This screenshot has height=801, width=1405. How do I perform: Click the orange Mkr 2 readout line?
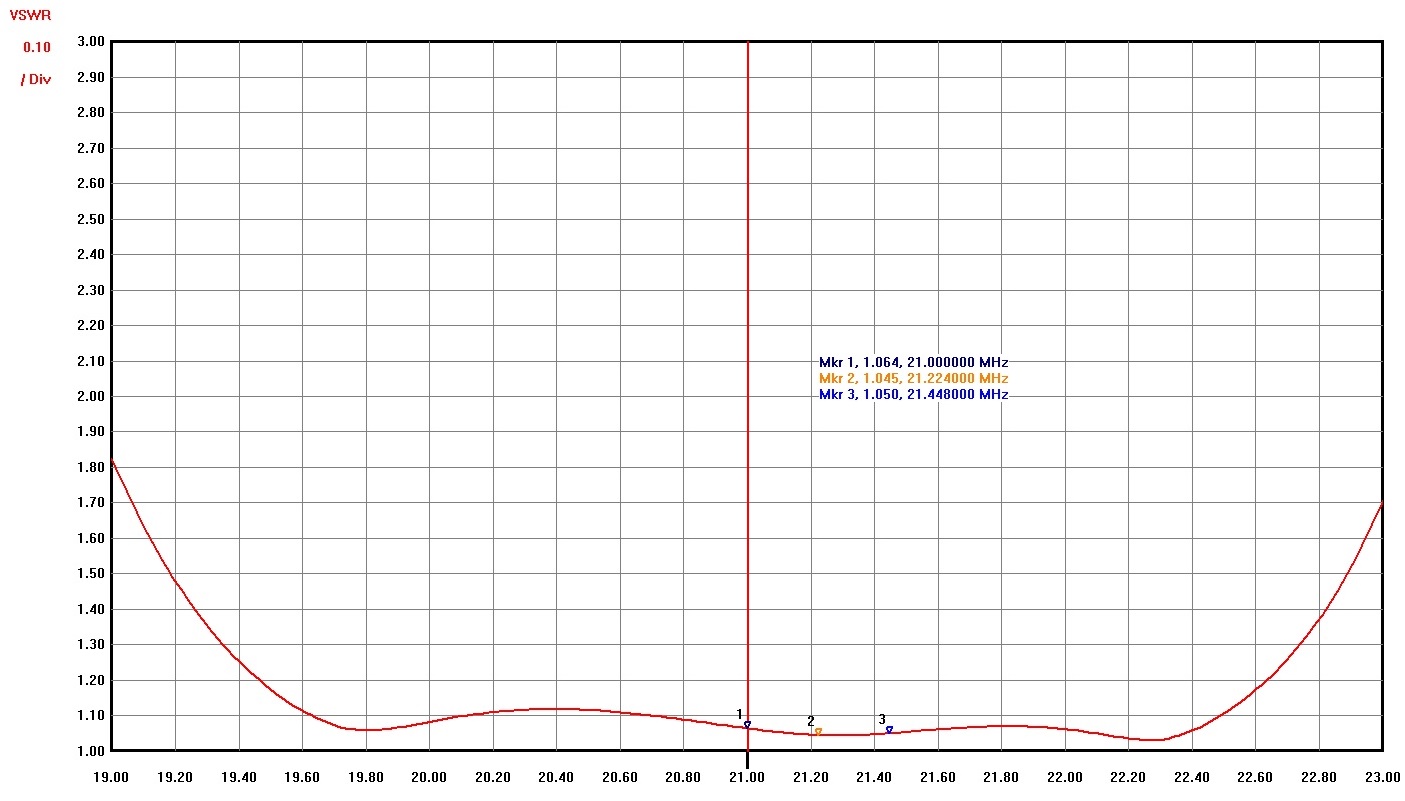pos(913,378)
